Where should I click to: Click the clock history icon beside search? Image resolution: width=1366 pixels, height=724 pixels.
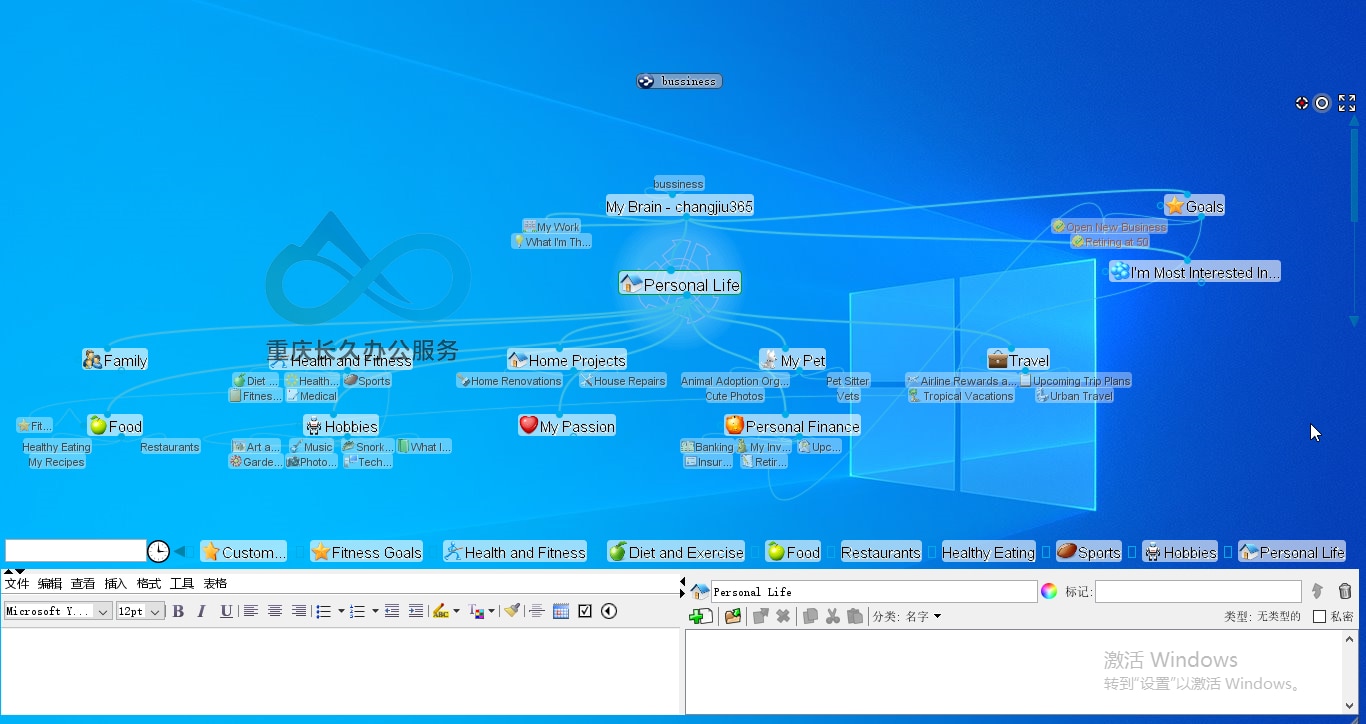tap(158, 551)
